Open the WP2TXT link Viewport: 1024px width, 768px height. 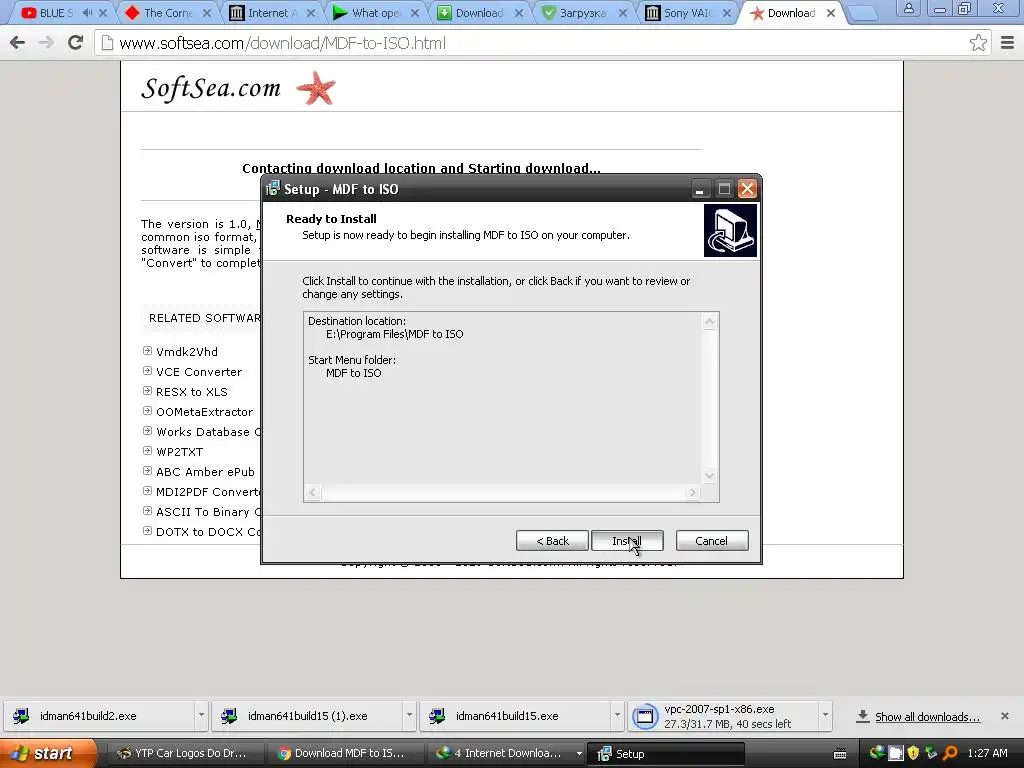tap(180, 452)
